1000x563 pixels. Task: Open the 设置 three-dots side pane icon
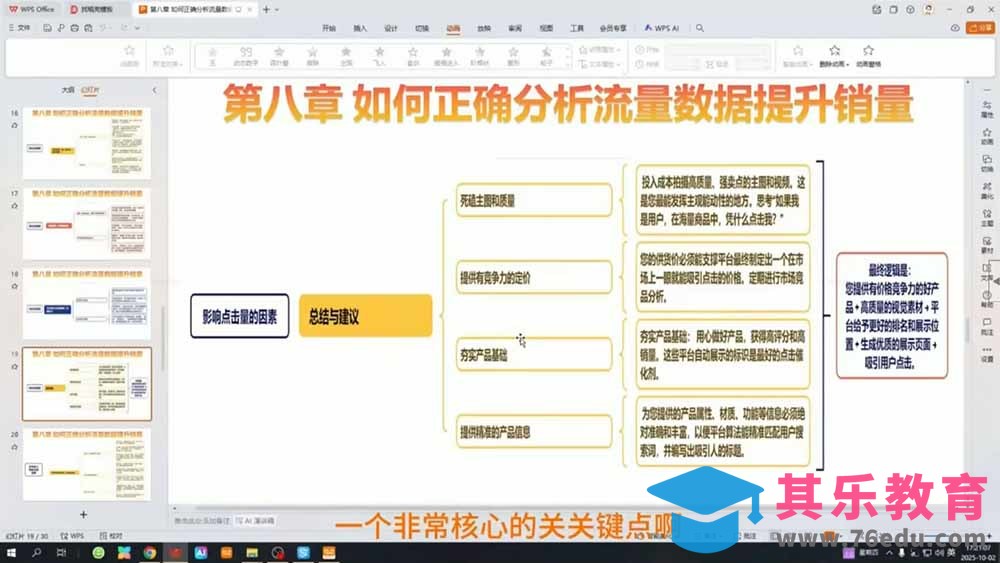987,354
